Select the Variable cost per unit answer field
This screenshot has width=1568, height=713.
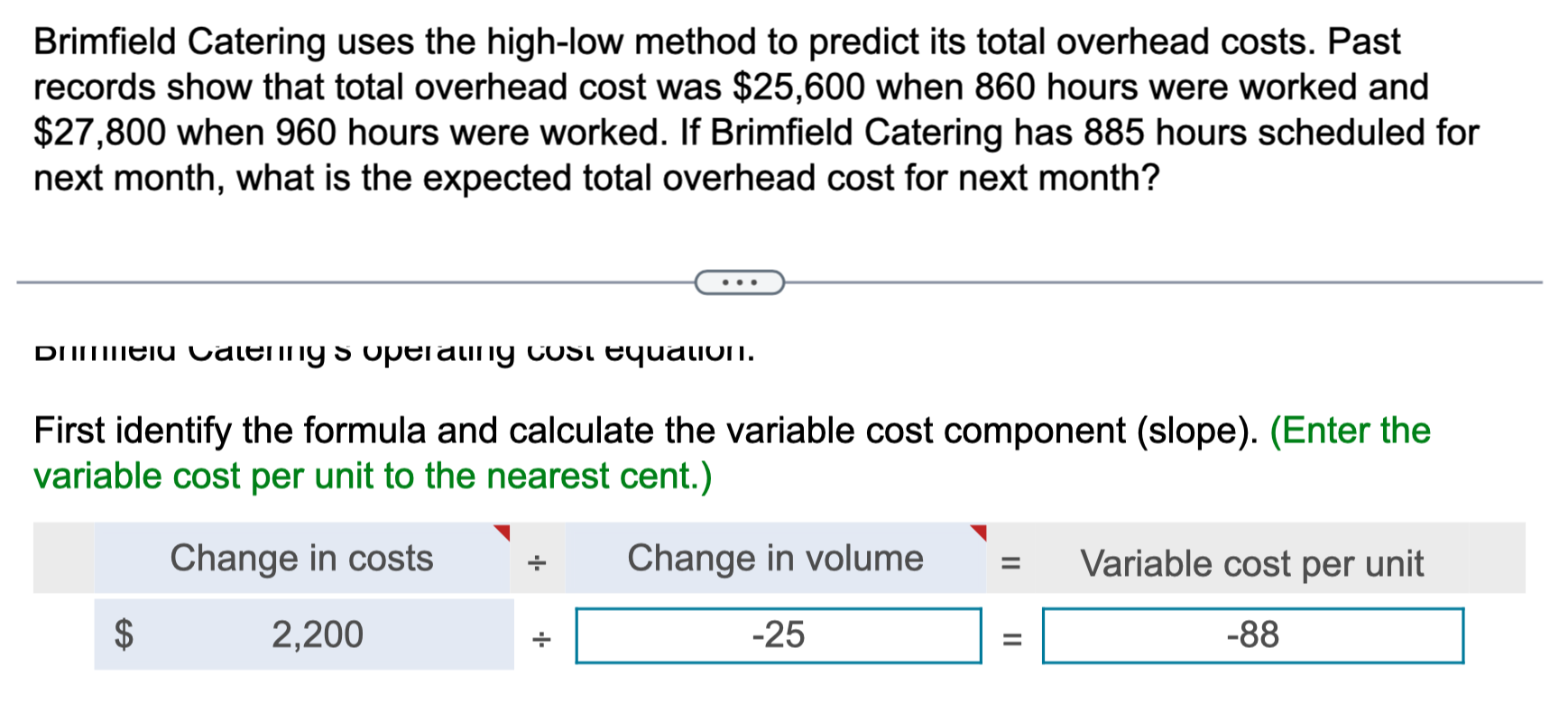click(1252, 636)
